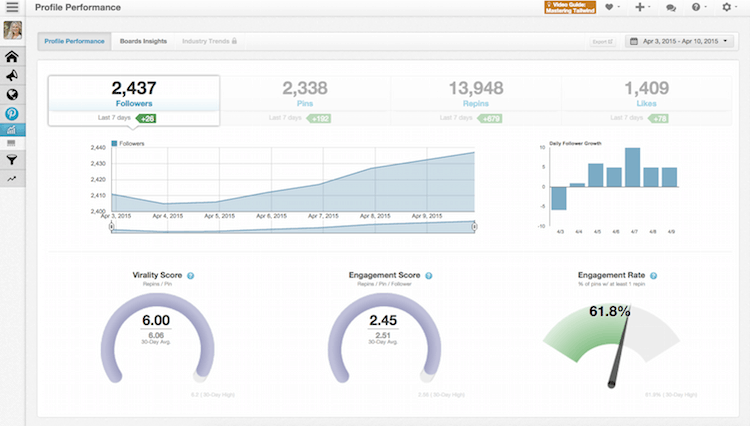Click the 4/9 growth bar
This screenshot has height=426, width=750.
point(669,177)
